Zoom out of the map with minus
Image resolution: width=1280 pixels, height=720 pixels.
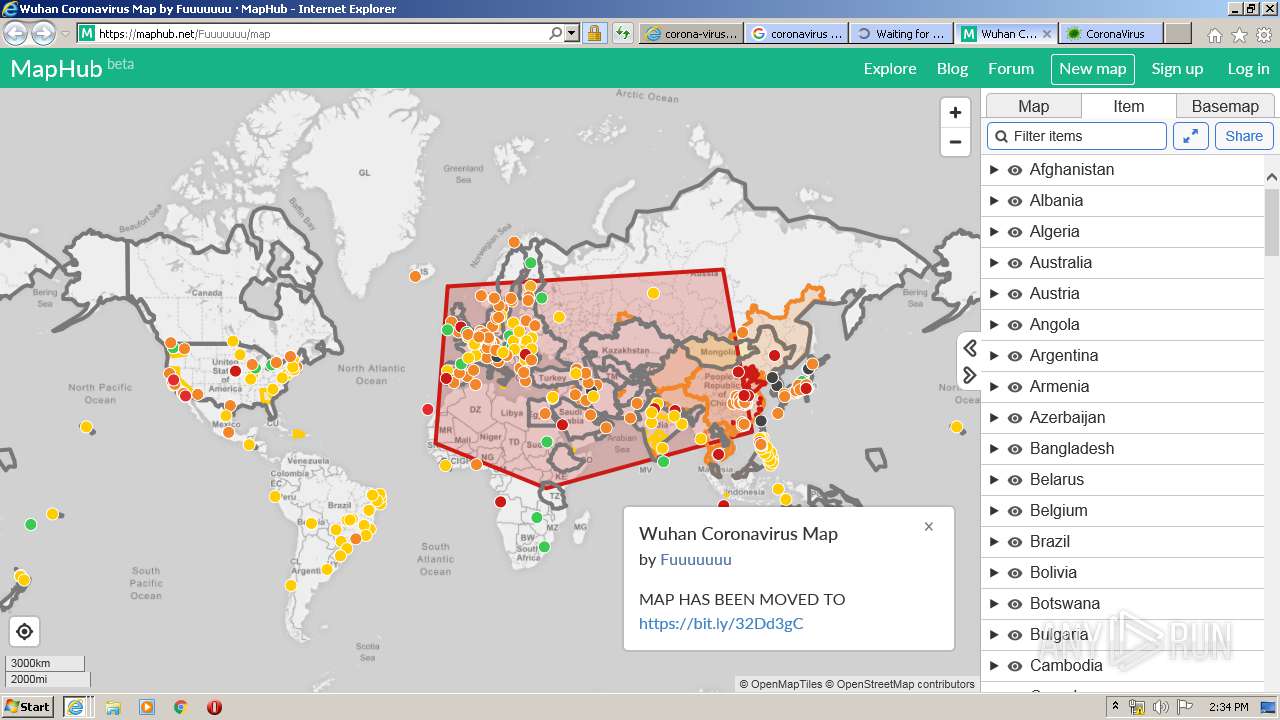955,141
